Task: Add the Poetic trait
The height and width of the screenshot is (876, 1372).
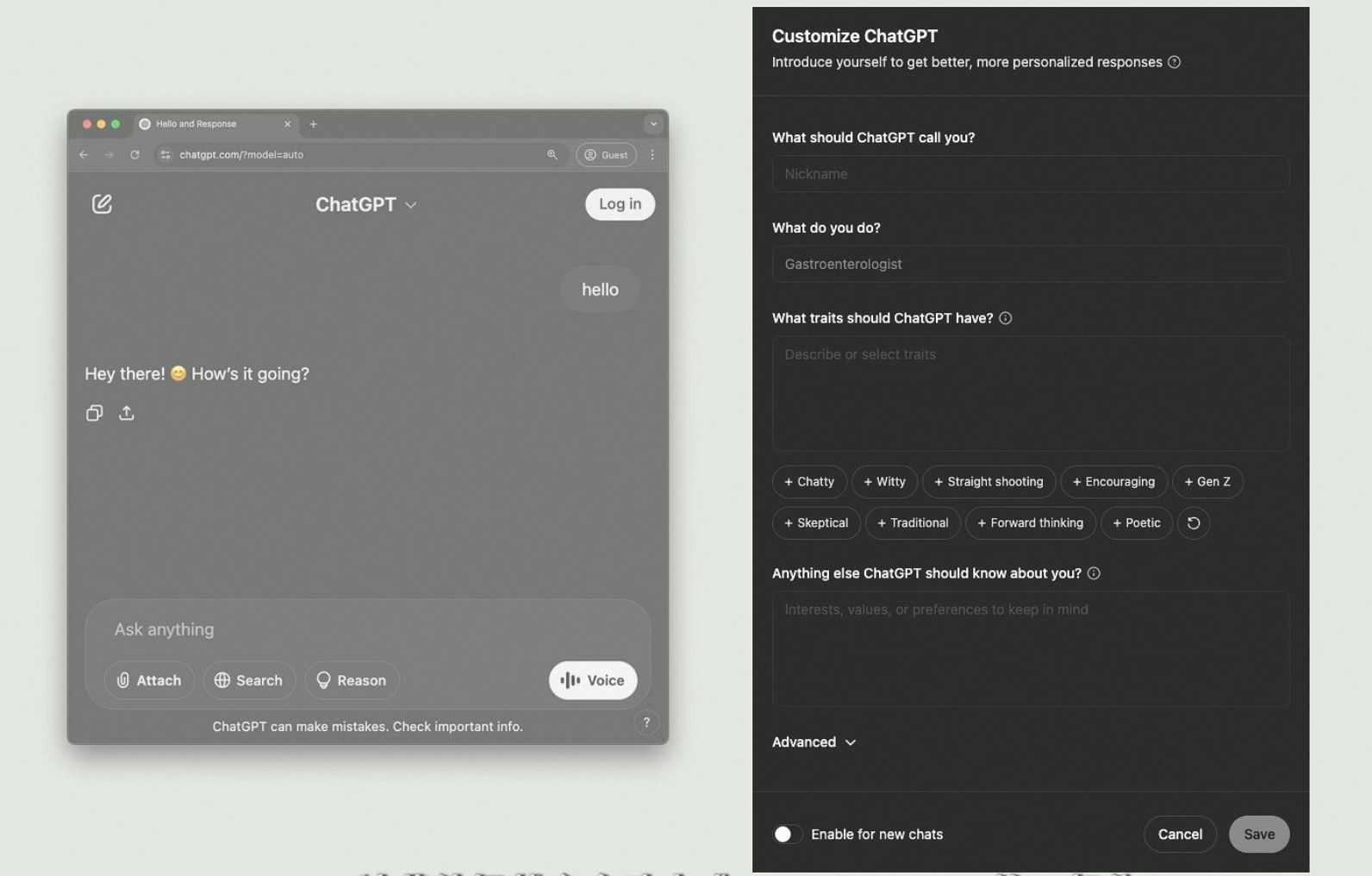Action: pos(1137,523)
